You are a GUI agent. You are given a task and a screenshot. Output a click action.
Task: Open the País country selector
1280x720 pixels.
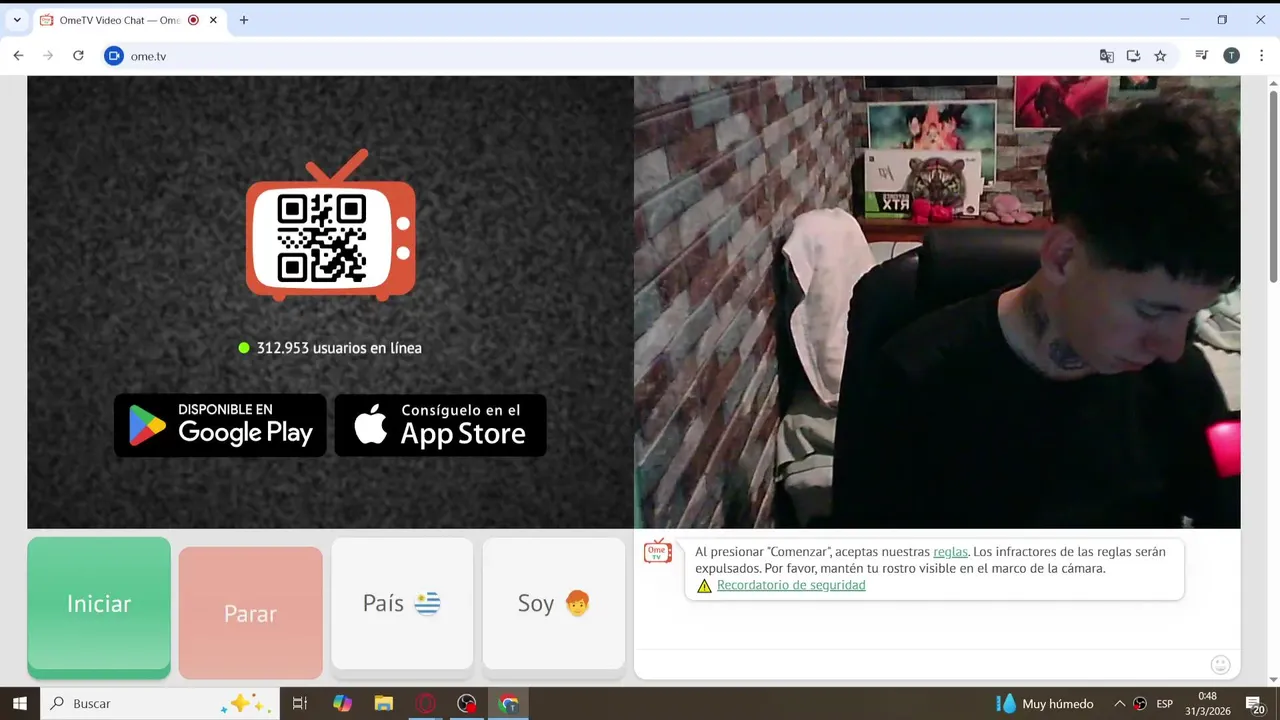402,604
